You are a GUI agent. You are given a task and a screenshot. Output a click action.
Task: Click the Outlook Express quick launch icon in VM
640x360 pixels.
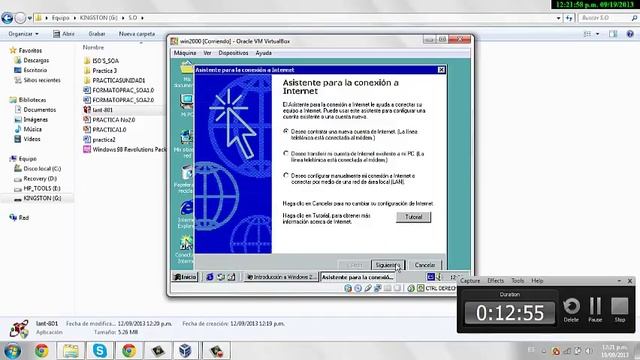221,277
